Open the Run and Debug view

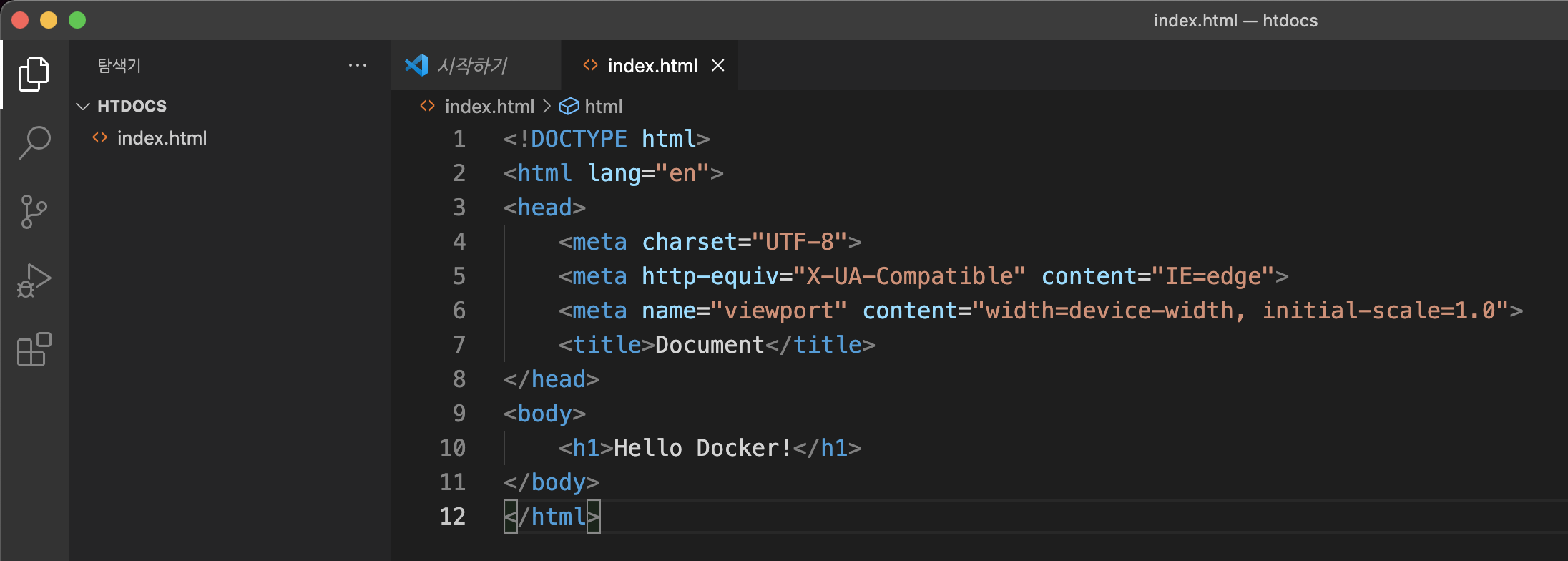click(34, 280)
